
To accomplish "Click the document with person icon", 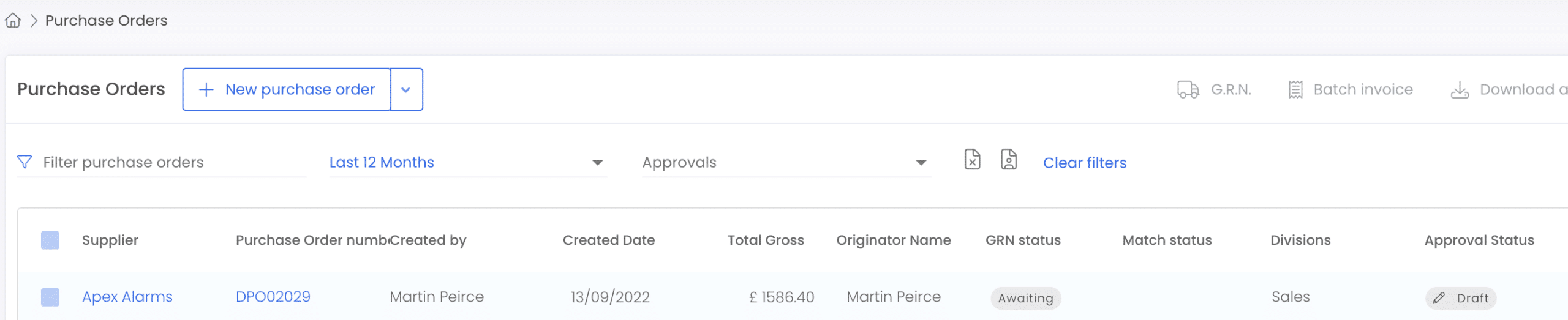I will pyautogui.click(x=1009, y=159).
